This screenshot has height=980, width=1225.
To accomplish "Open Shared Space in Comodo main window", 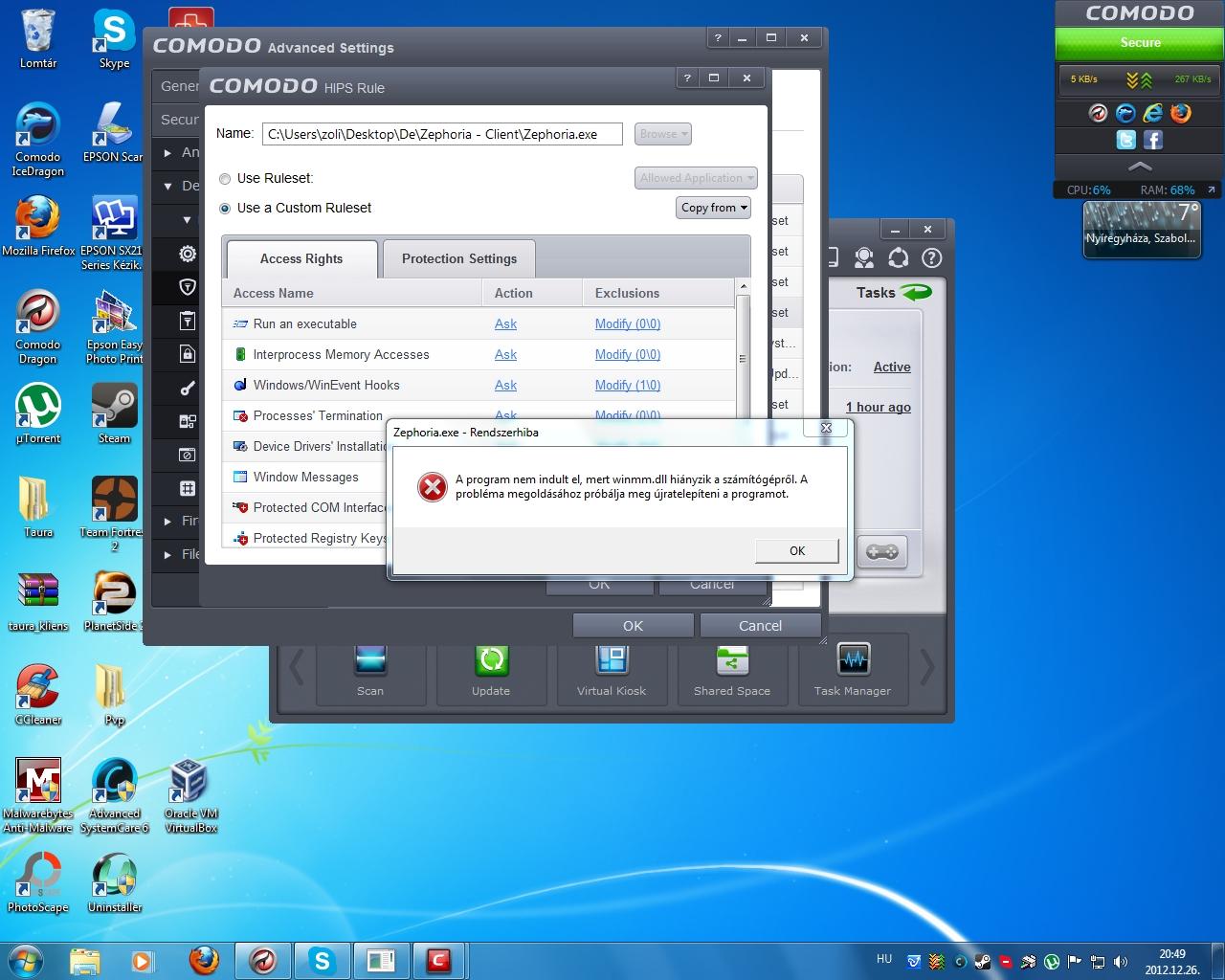I will [732, 674].
